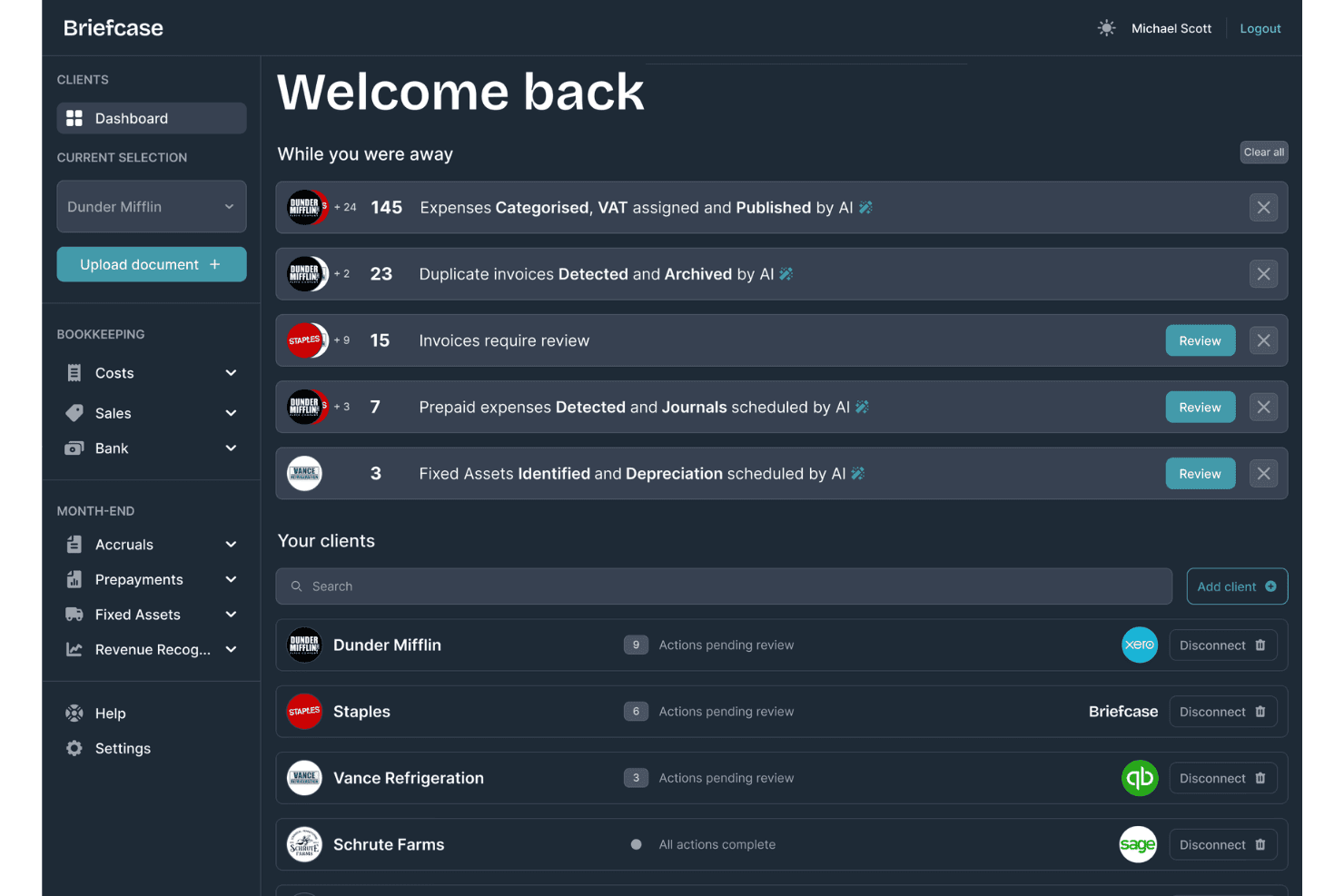Dismiss the 3 Fixed Assets notification
The height and width of the screenshot is (896, 1344).
[1263, 473]
